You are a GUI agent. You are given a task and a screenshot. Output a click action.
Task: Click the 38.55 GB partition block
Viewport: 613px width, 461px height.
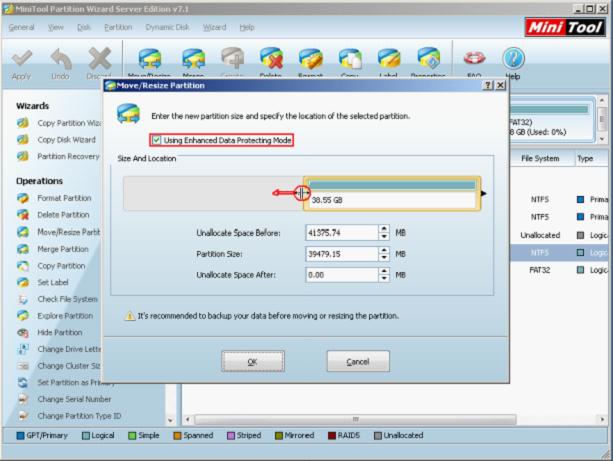pos(392,194)
